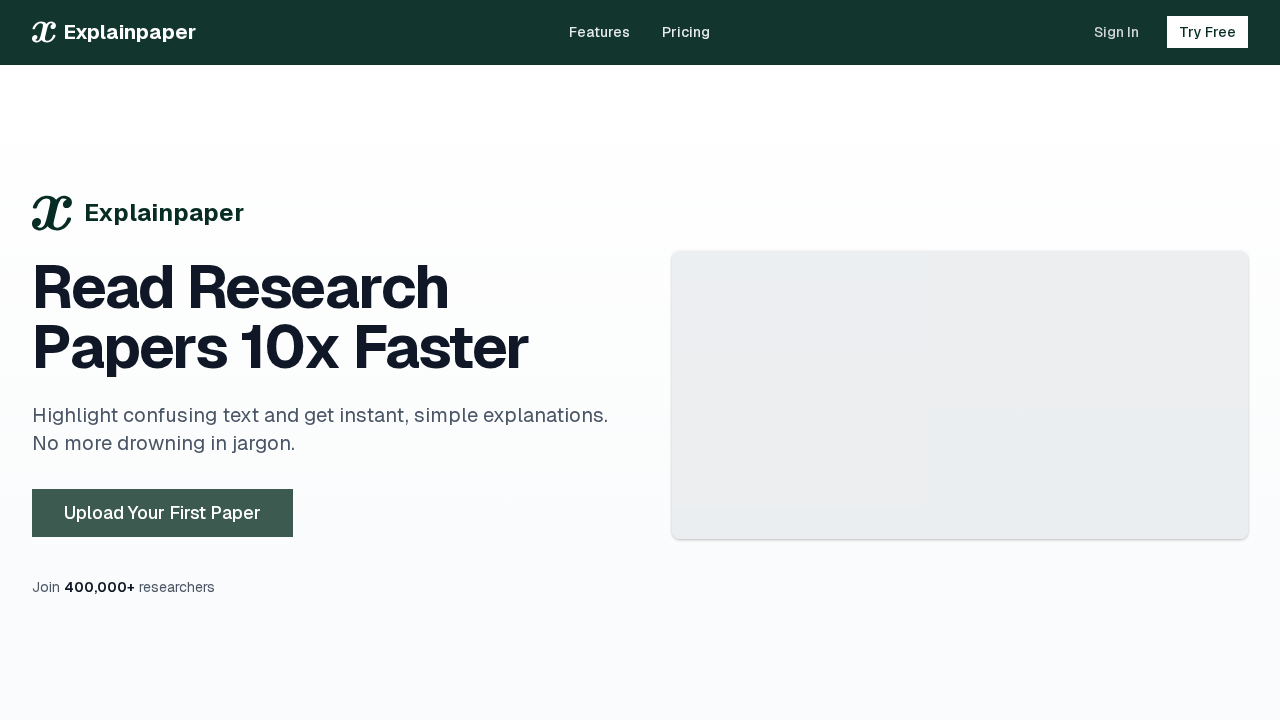Click the Explainpaper logo icon in the navbar
This screenshot has width=1280, height=720.
tap(42, 31)
